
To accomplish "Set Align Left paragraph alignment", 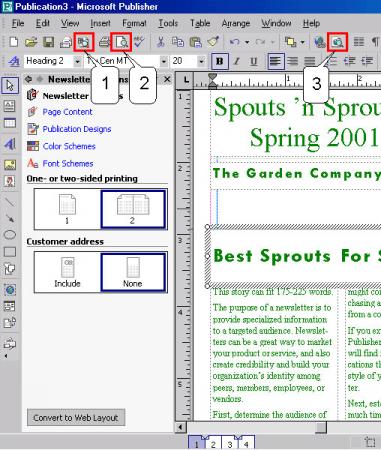I will click(275, 61).
